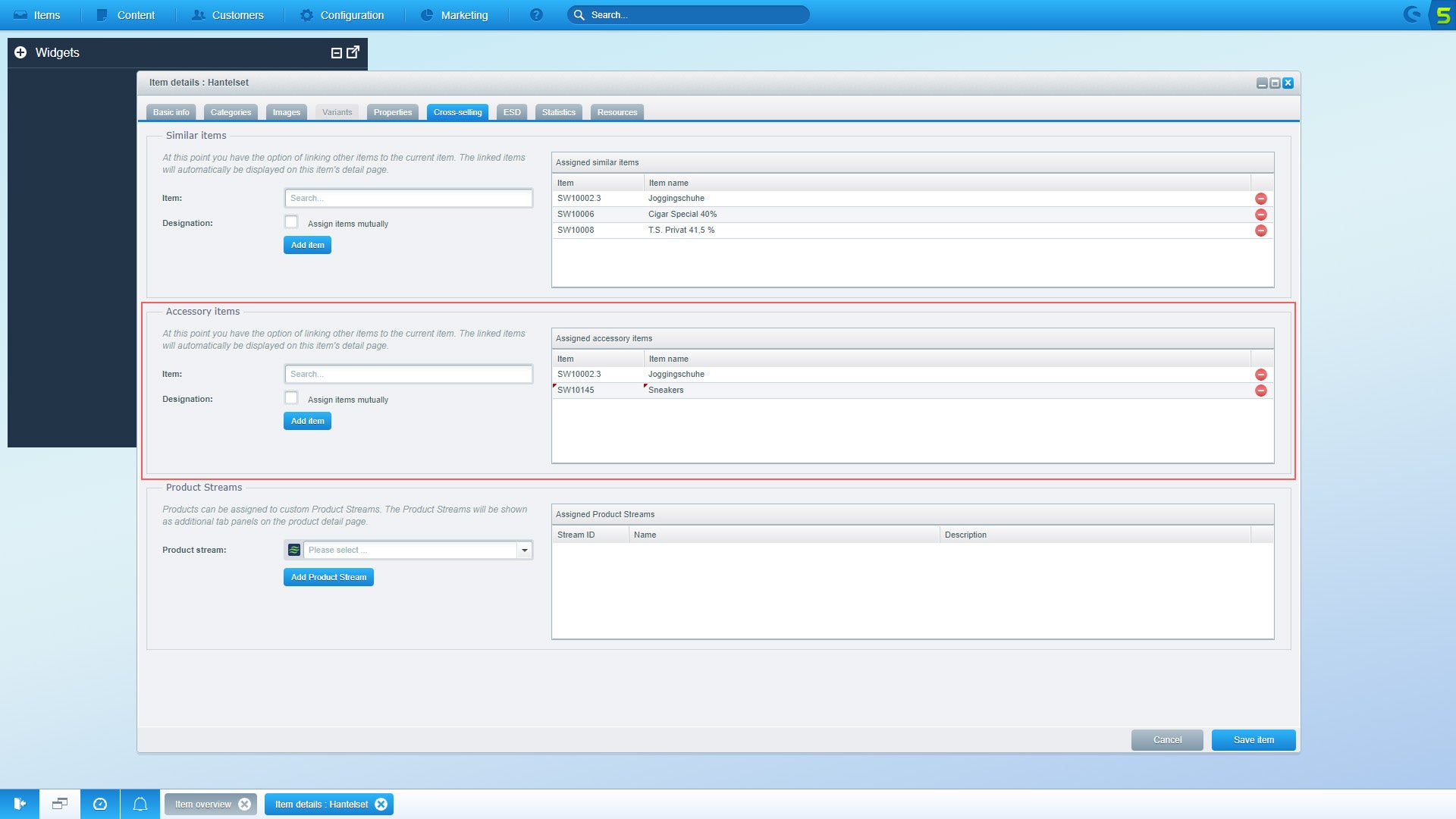The width and height of the screenshot is (1456, 819).
Task: Click Add item in Similar Items
Action: (307, 244)
